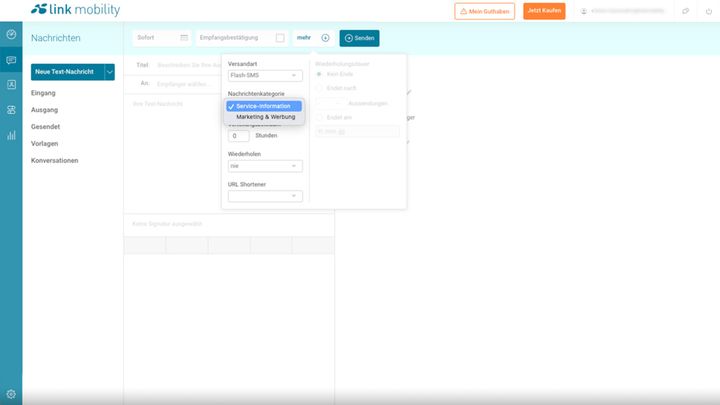Open the dashboard gauge icon in sidebar
This screenshot has width=720, height=405.
(11, 34)
